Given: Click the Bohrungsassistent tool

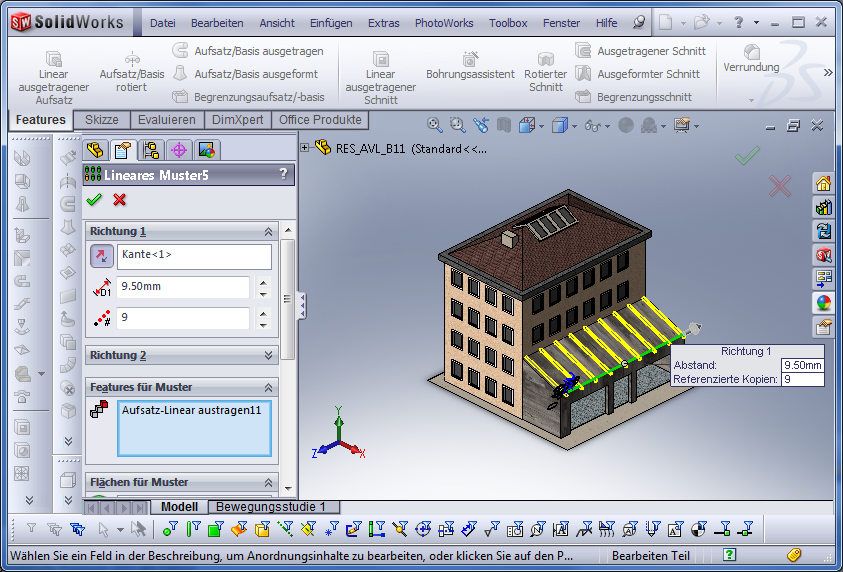Looking at the screenshot, I should click(470, 66).
